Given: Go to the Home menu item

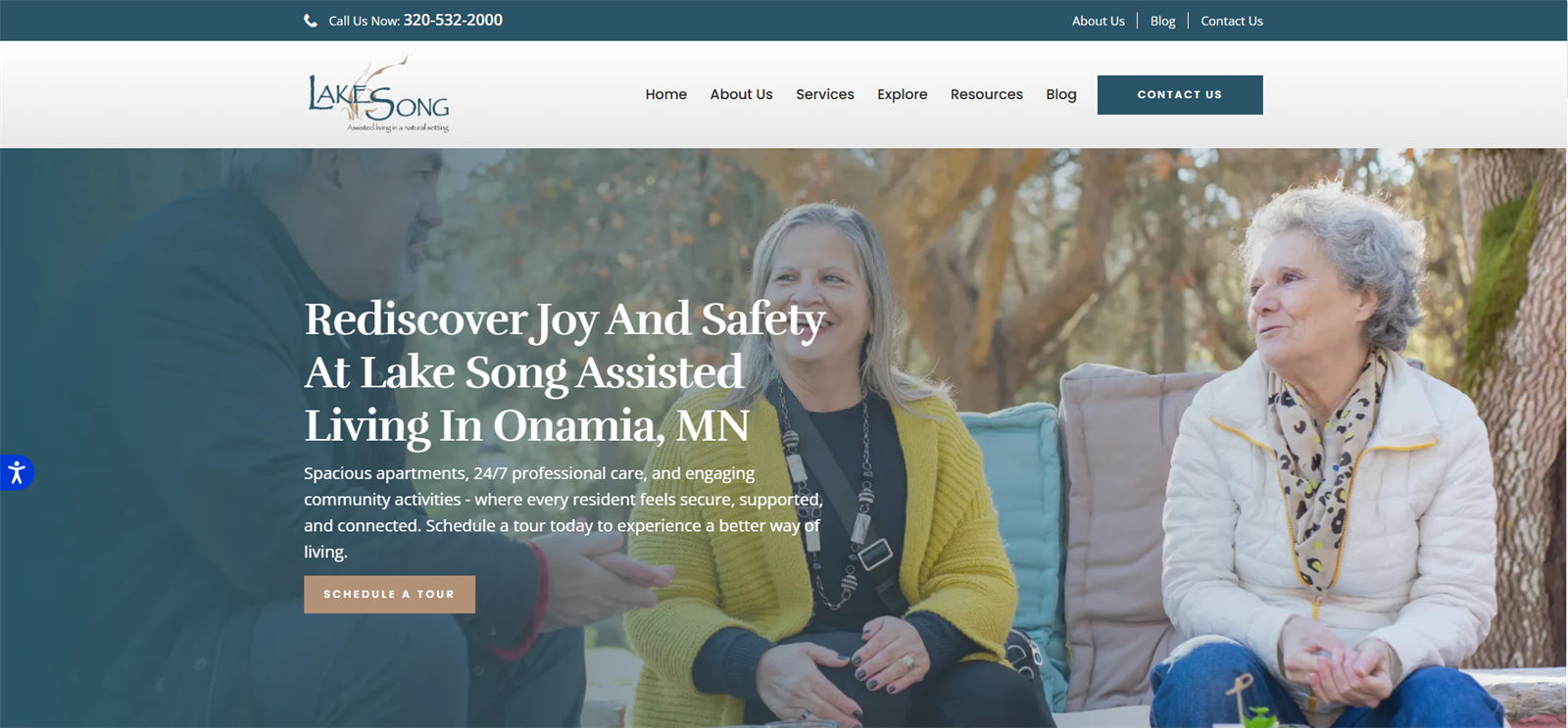Looking at the screenshot, I should [x=665, y=94].
